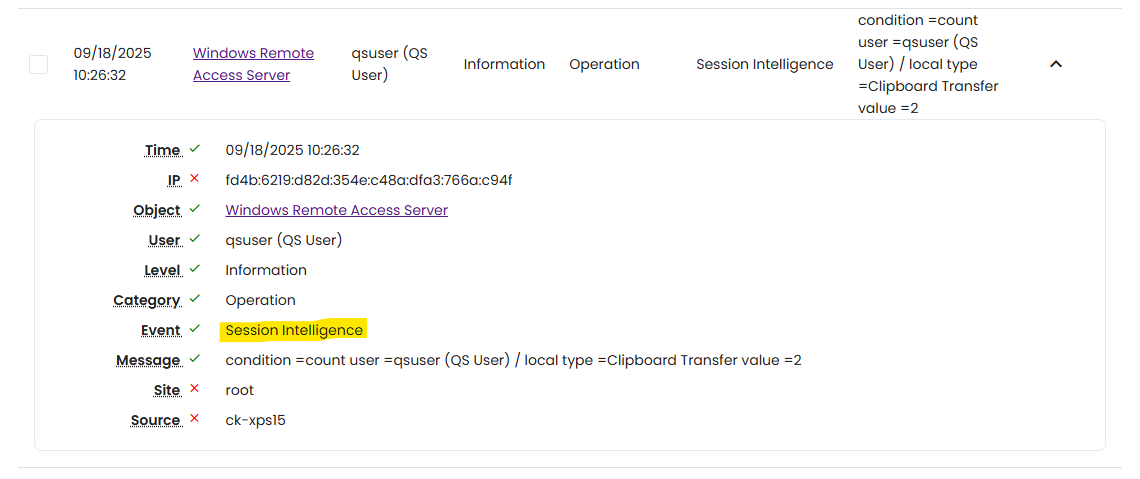The width and height of the screenshot is (1140, 479).
Task: Collapse the expanded log entry details
Action: click(x=1055, y=64)
